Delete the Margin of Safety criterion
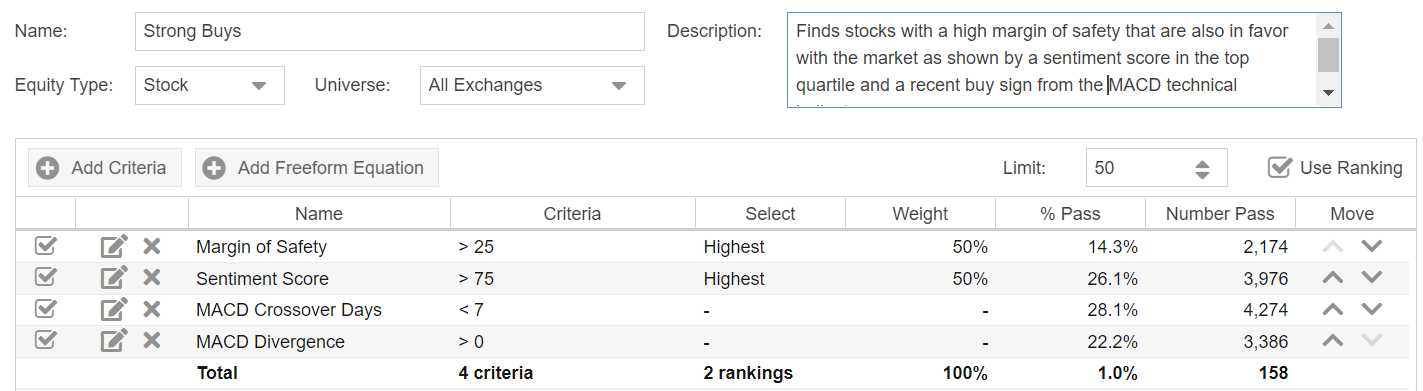The image size is (1423, 391). [152, 247]
